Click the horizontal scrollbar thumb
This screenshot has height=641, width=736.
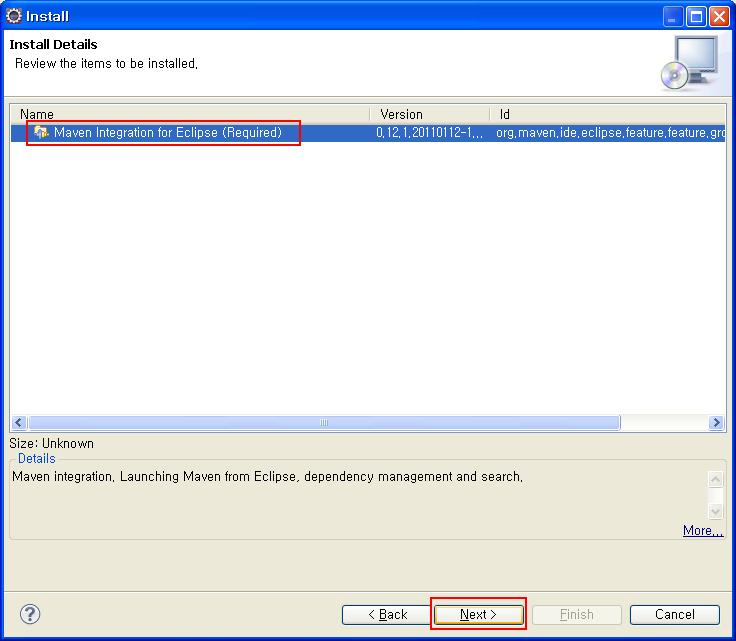(324, 423)
